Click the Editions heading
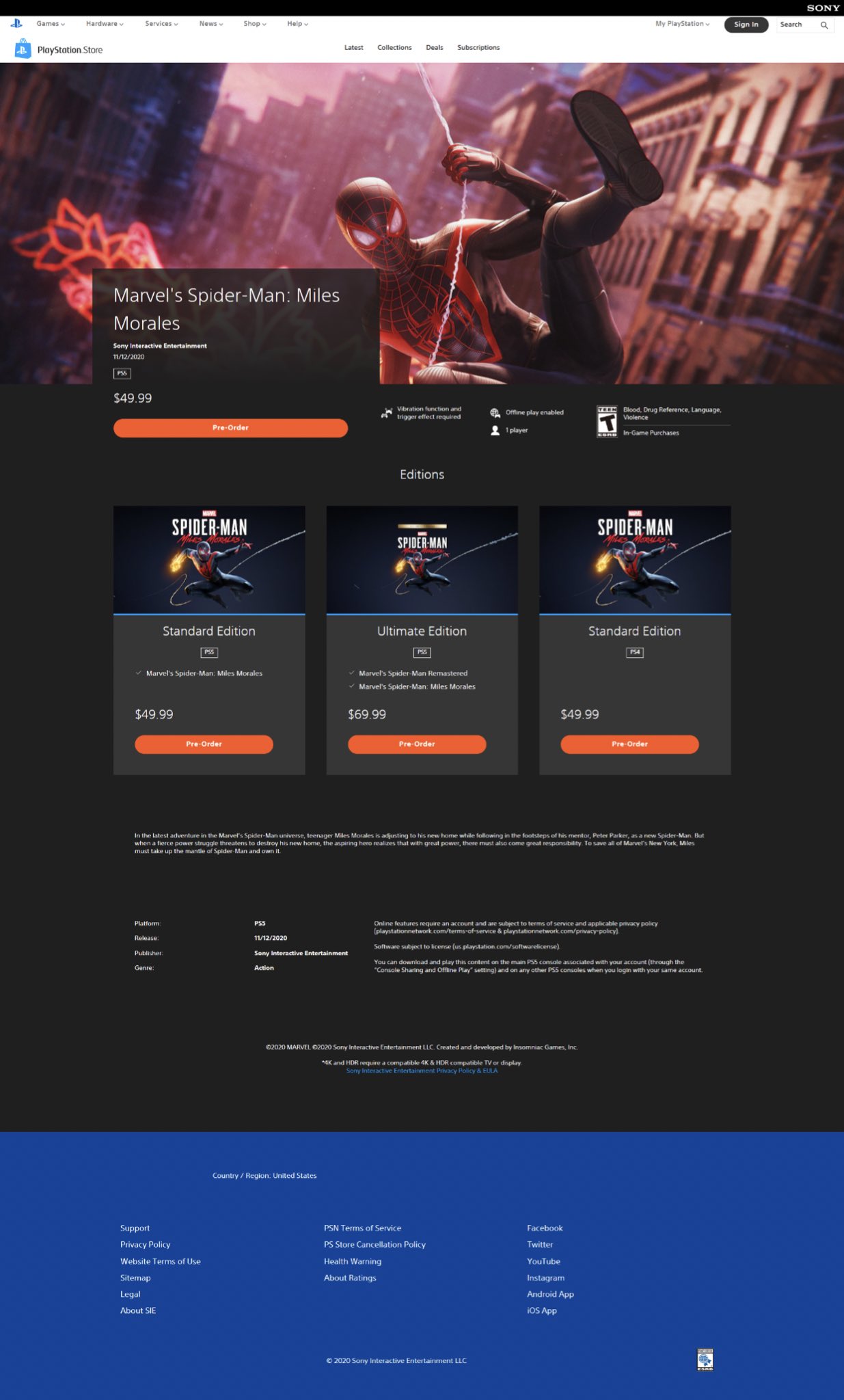Viewport: 844px width, 1400px height. [x=422, y=474]
